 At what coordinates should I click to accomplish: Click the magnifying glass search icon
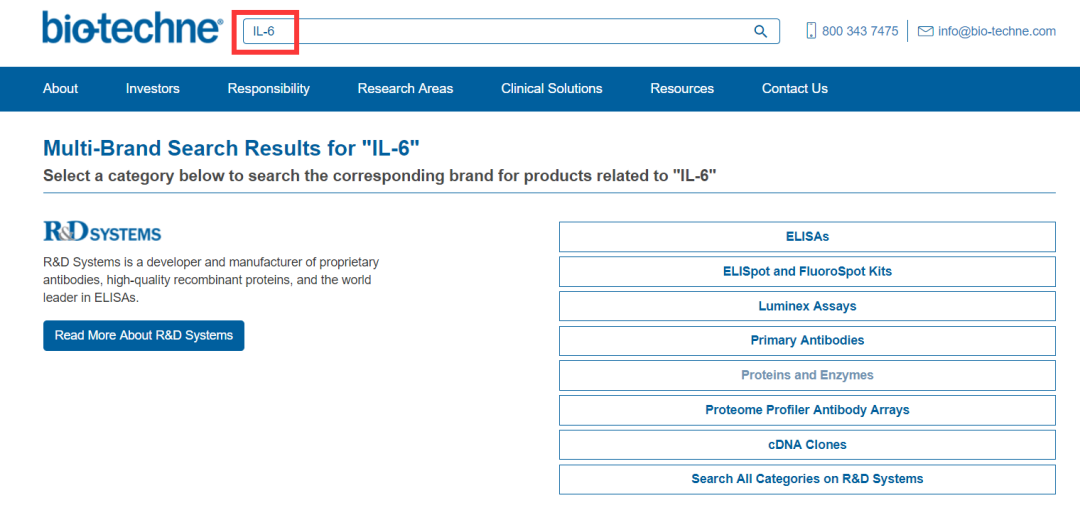pyautogui.click(x=760, y=31)
